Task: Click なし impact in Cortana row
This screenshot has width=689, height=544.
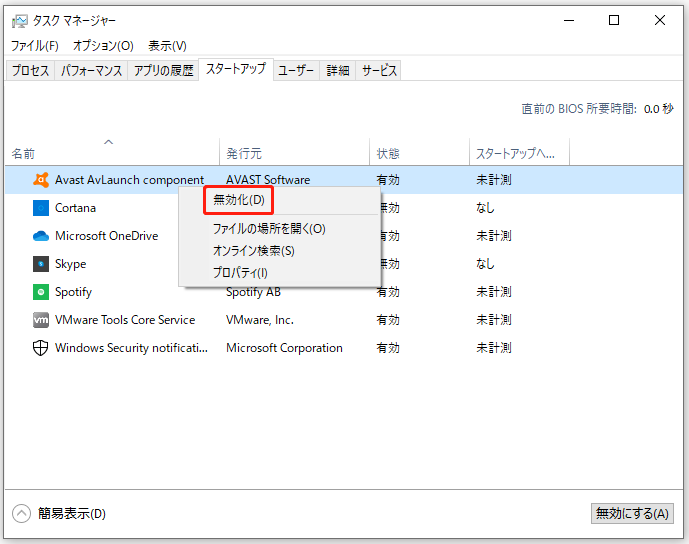Action: tap(485, 208)
